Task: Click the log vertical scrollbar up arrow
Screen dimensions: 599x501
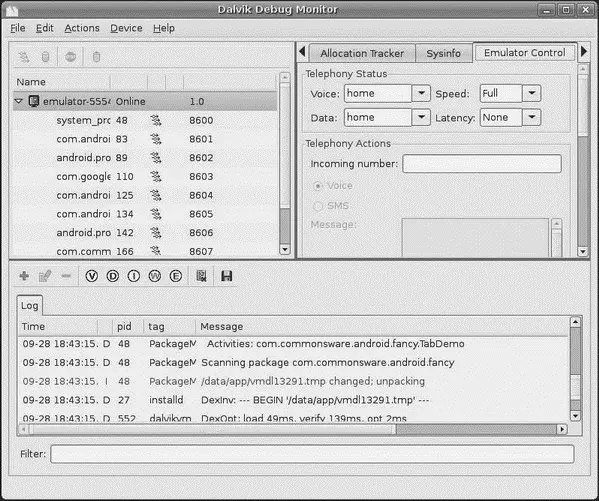Action: 575,322
